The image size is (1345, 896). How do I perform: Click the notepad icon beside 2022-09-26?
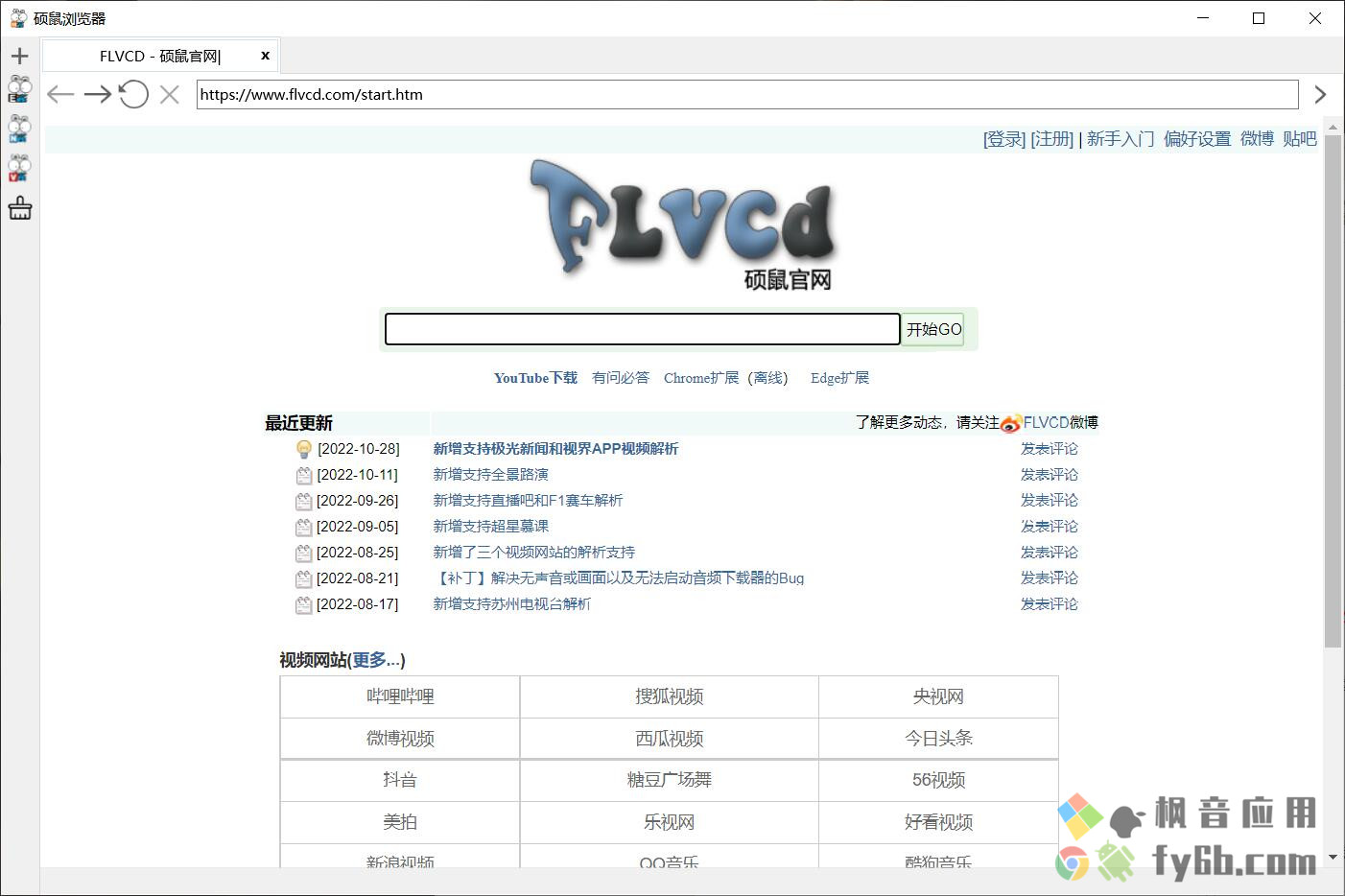coord(304,501)
